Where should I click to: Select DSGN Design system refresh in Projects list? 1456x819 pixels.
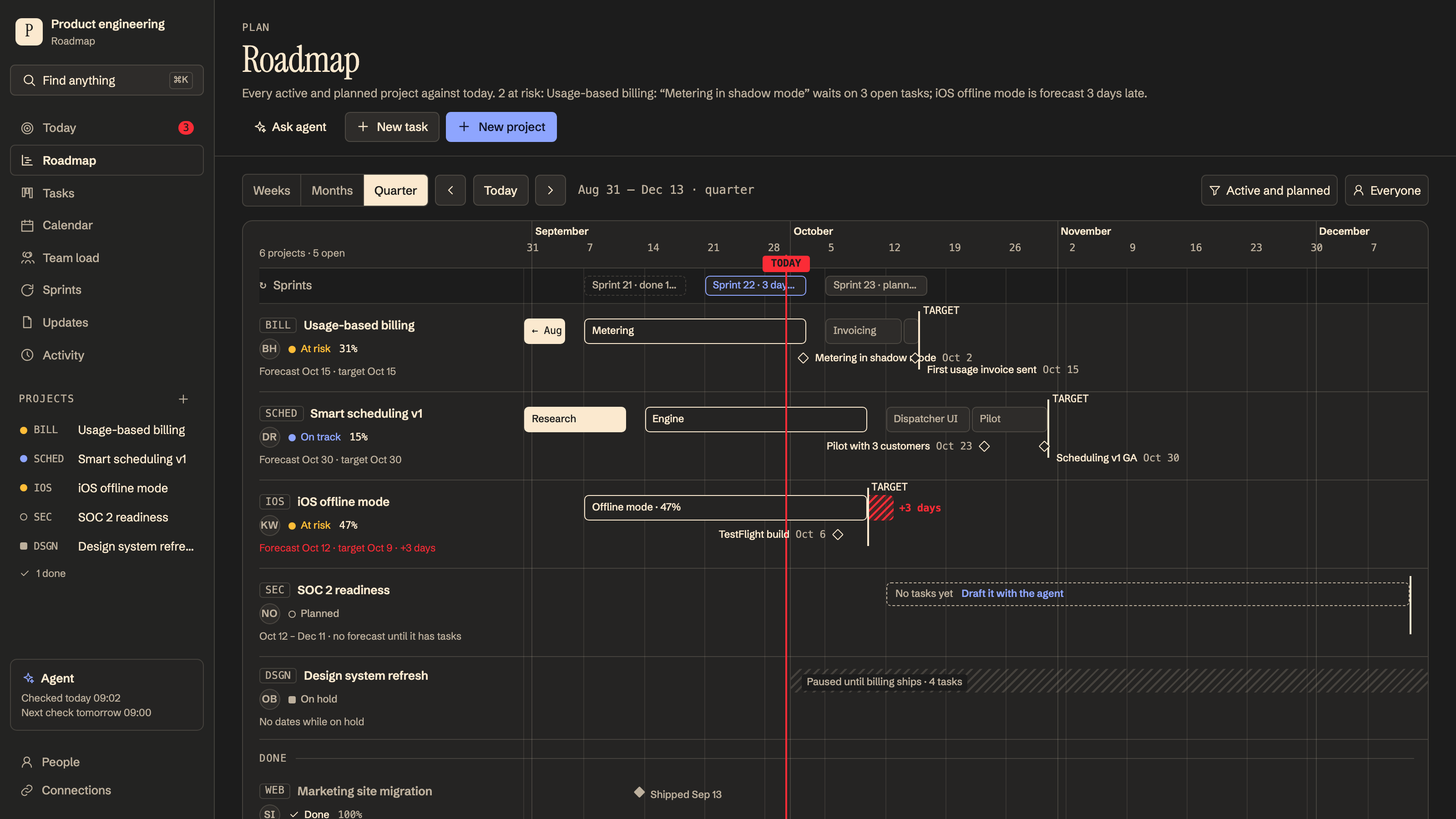point(107,546)
